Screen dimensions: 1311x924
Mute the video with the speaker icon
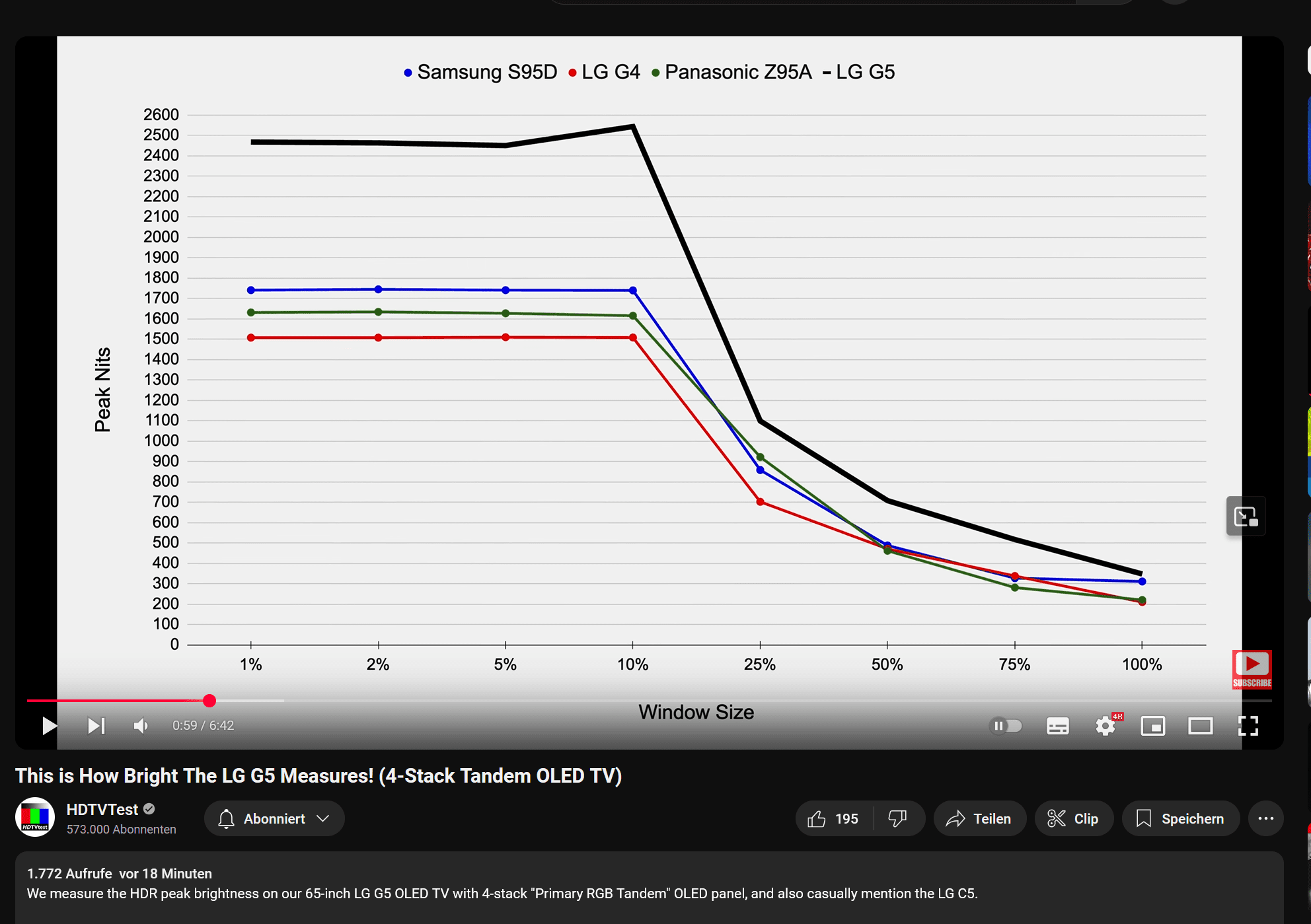141,726
